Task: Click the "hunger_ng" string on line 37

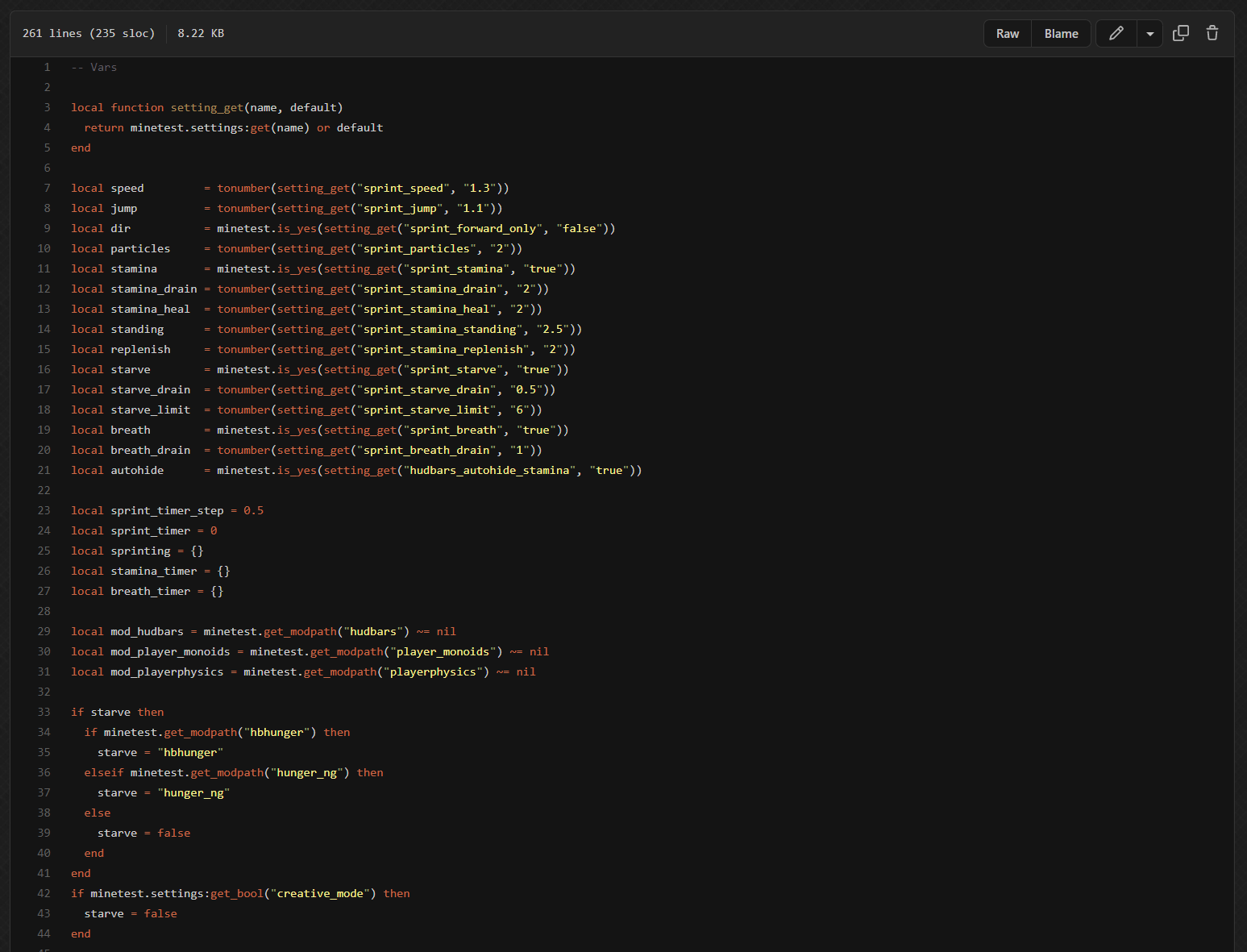Action: 193,793
